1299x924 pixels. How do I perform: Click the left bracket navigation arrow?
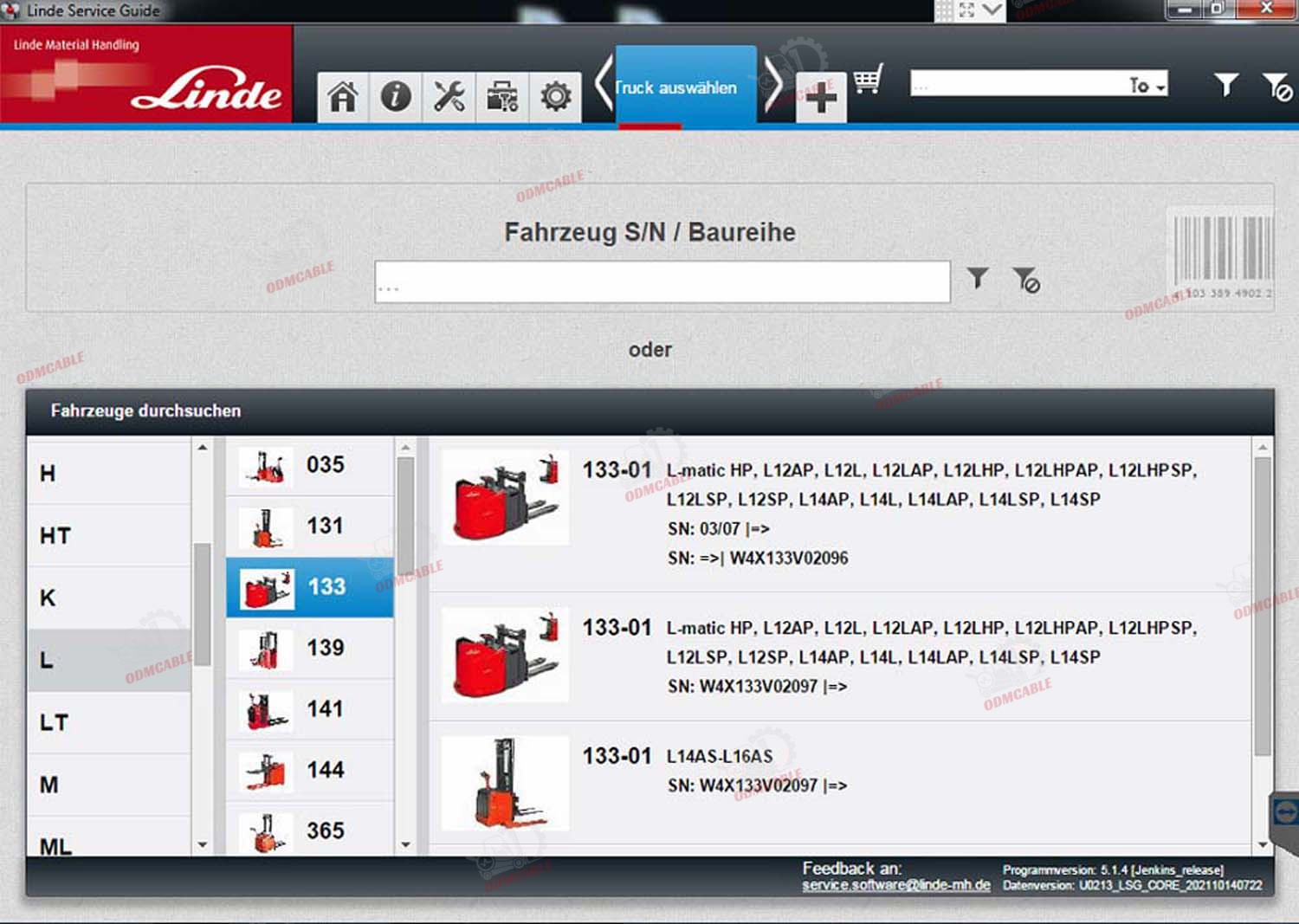click(x=604, y=85)
